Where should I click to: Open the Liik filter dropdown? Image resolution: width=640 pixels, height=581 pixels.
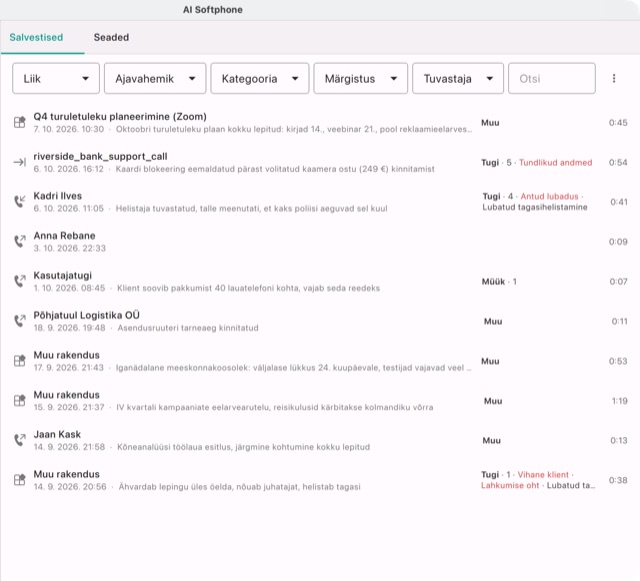tap(56, 78)
